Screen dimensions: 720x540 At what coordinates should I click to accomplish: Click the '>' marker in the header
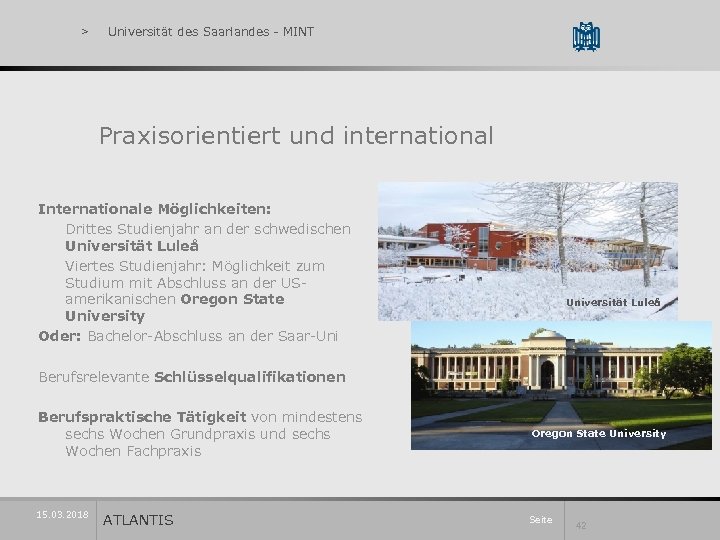(x=84, y=32)
